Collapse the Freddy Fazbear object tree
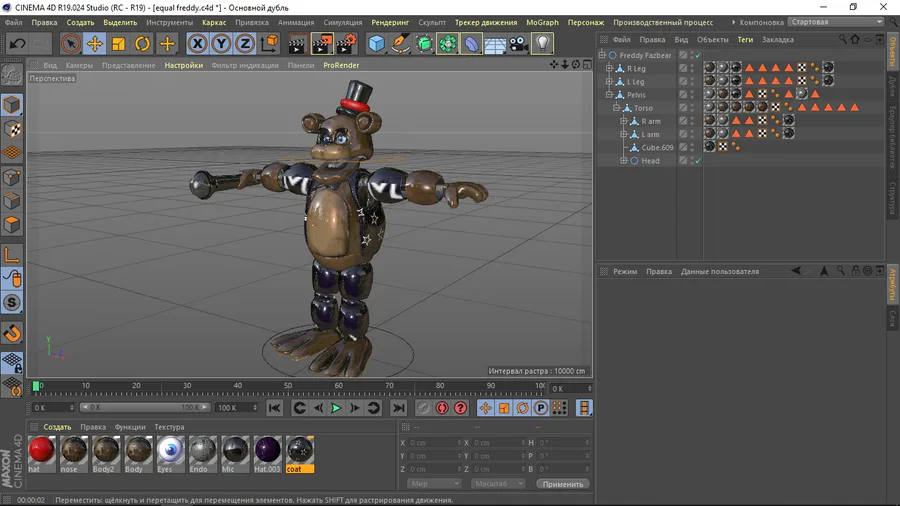Screen dimensions: 900x506 (602, 55)
